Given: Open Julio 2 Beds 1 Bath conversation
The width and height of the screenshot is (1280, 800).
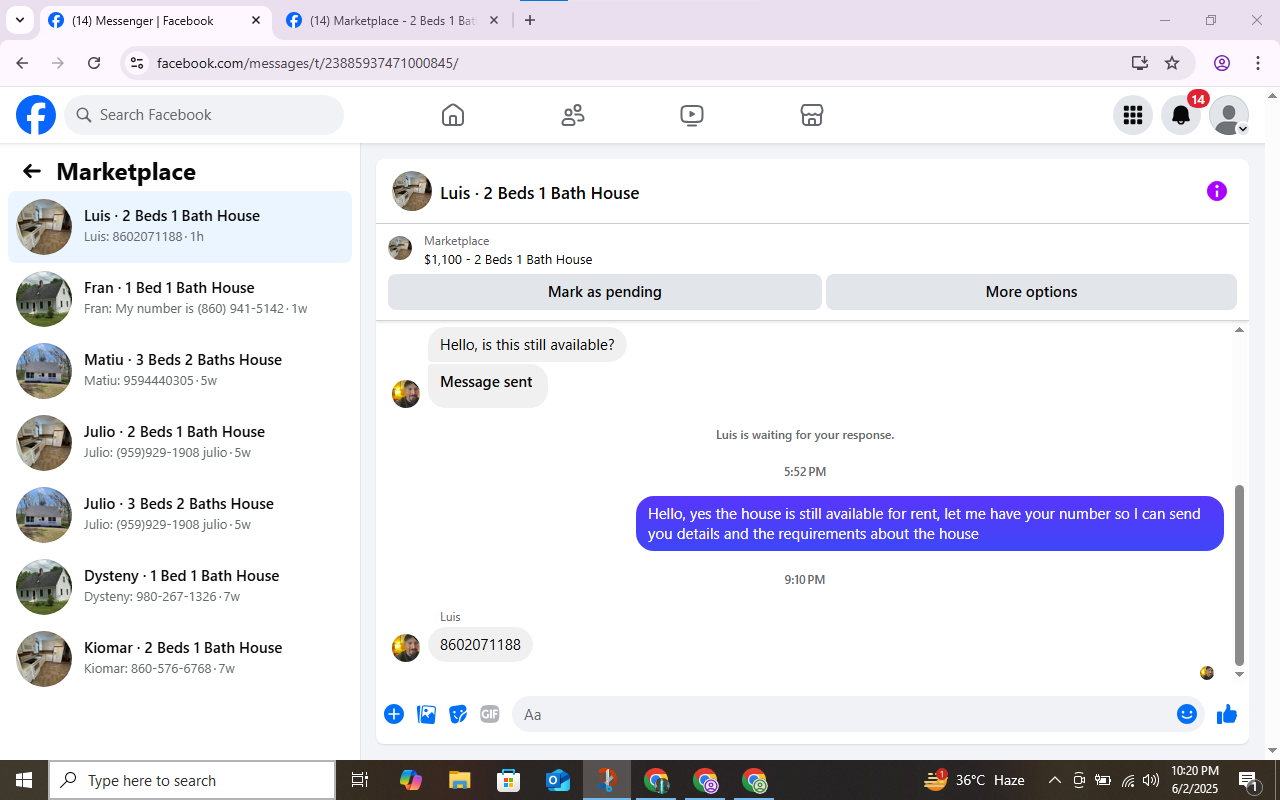Looking at the screenshot, I should (x=180, y=443).
